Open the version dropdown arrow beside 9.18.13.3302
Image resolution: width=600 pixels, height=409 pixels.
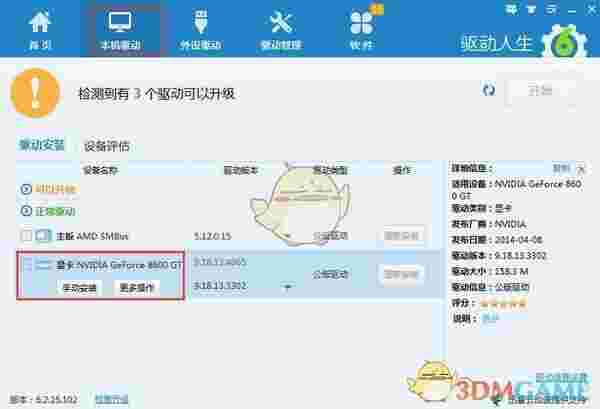tap(288, 286)
